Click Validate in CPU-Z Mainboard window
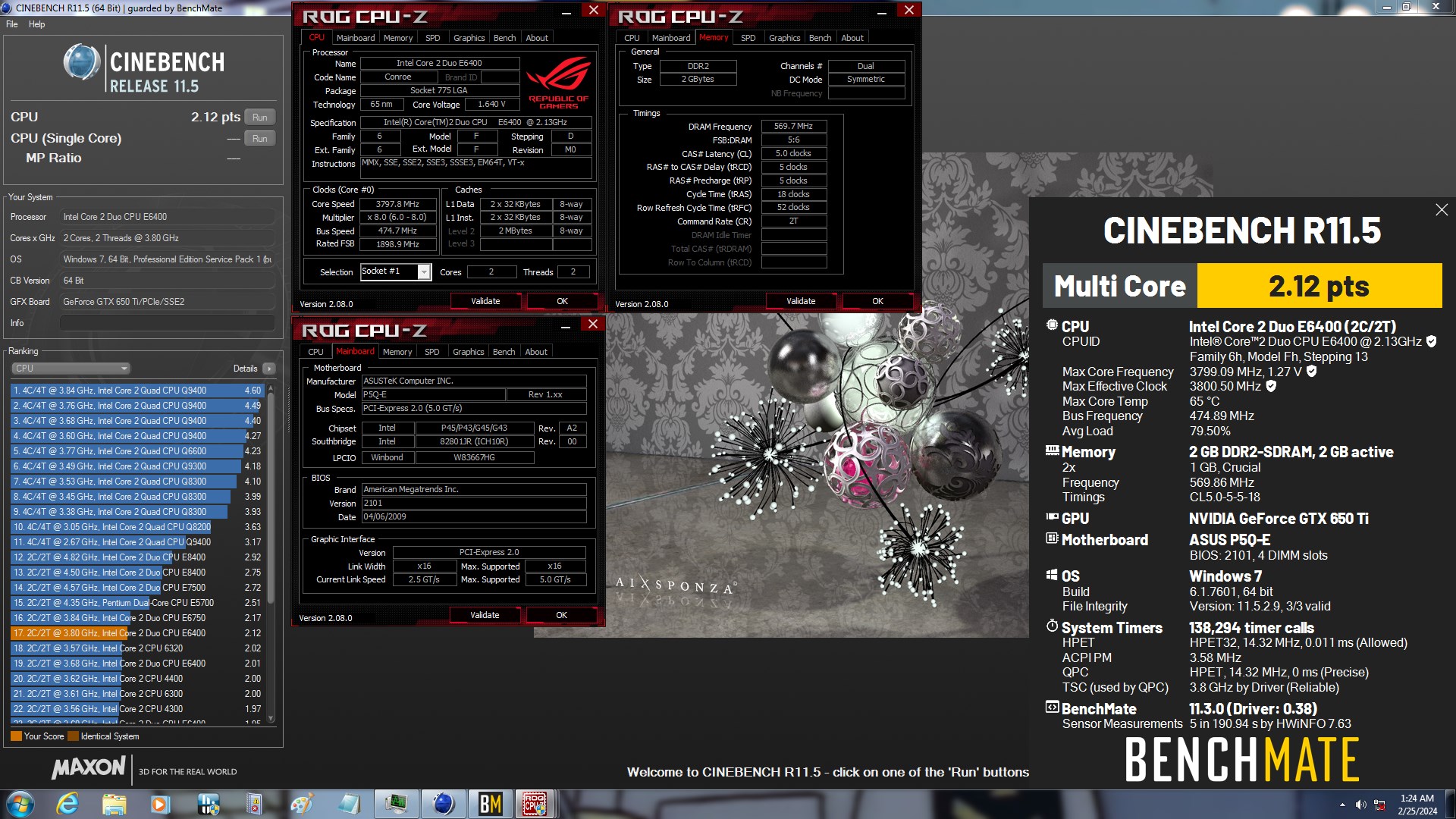Image resolution: width=1456 pixels, height=819 pixels. click(485, 615)
